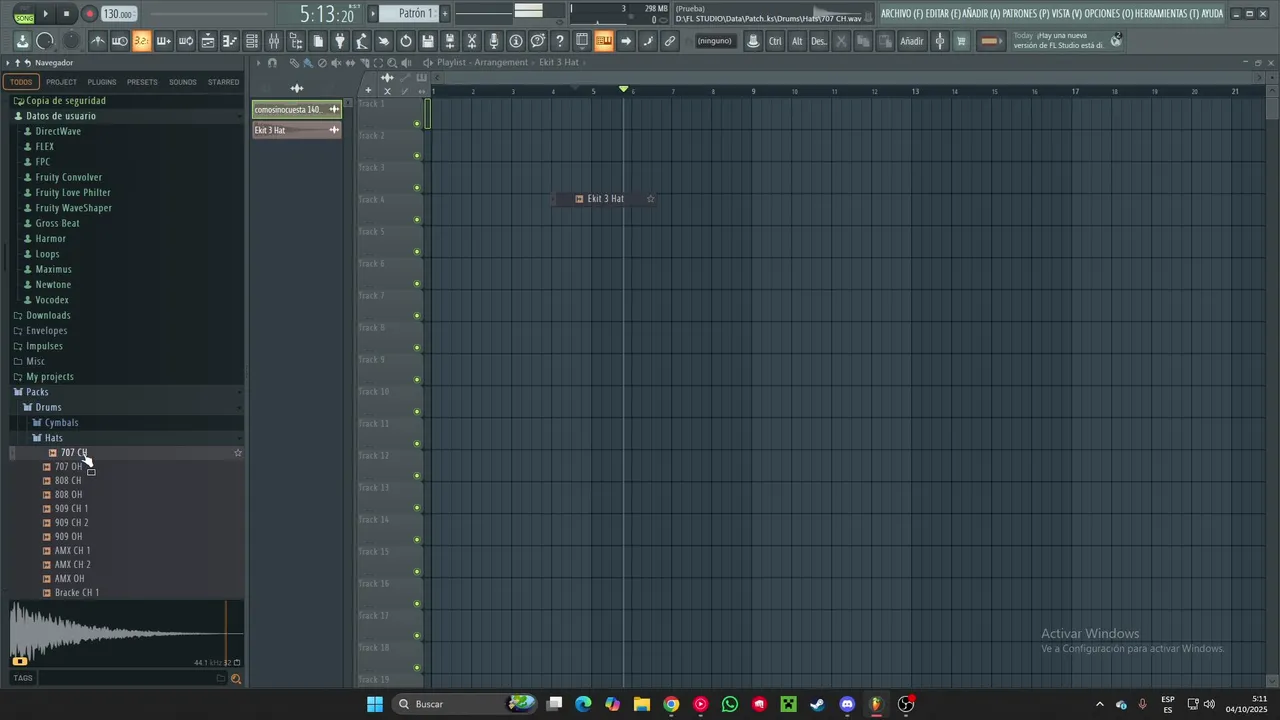Mute Track 4 with its green dot
The height and width of the screenshot is (720, 1280).
(417, 220)
